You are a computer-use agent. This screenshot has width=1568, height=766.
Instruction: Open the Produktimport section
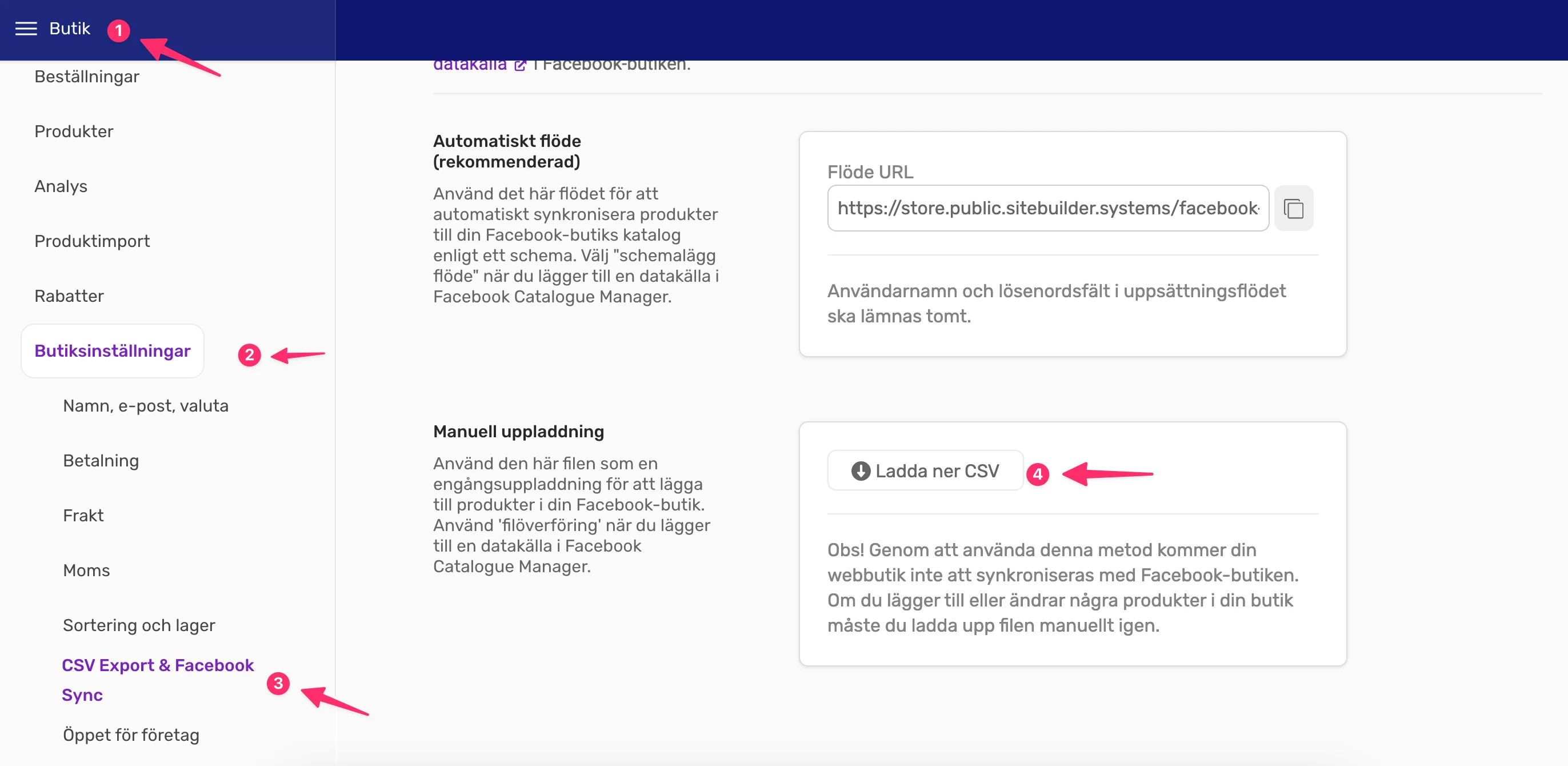(x=92, y=241)
